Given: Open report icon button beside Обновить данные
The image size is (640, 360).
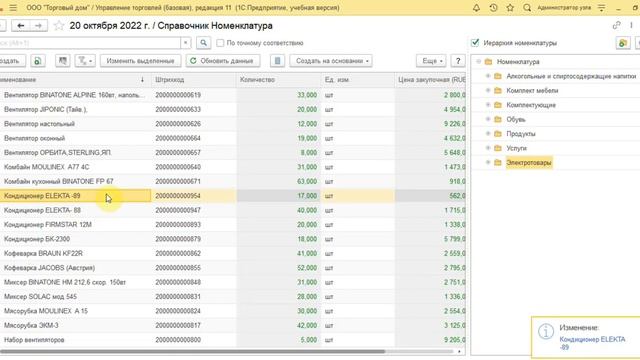Looking at the screenshot, I should point(277,61).
